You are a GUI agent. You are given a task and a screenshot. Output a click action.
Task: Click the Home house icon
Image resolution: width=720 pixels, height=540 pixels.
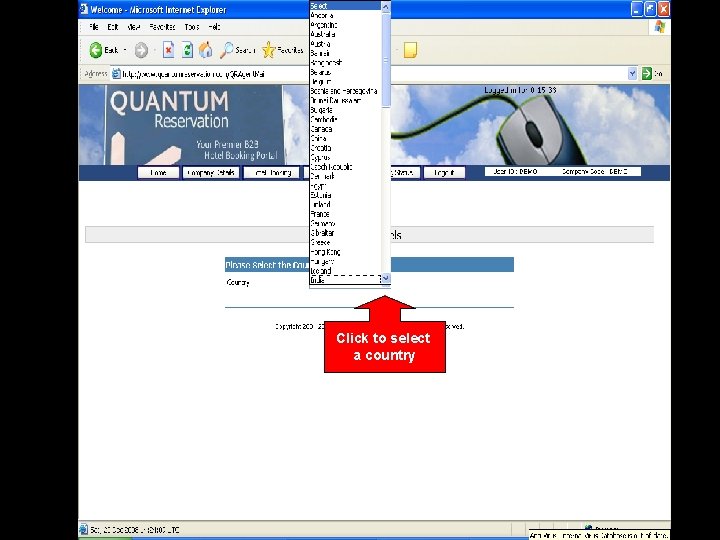point(206,50)
